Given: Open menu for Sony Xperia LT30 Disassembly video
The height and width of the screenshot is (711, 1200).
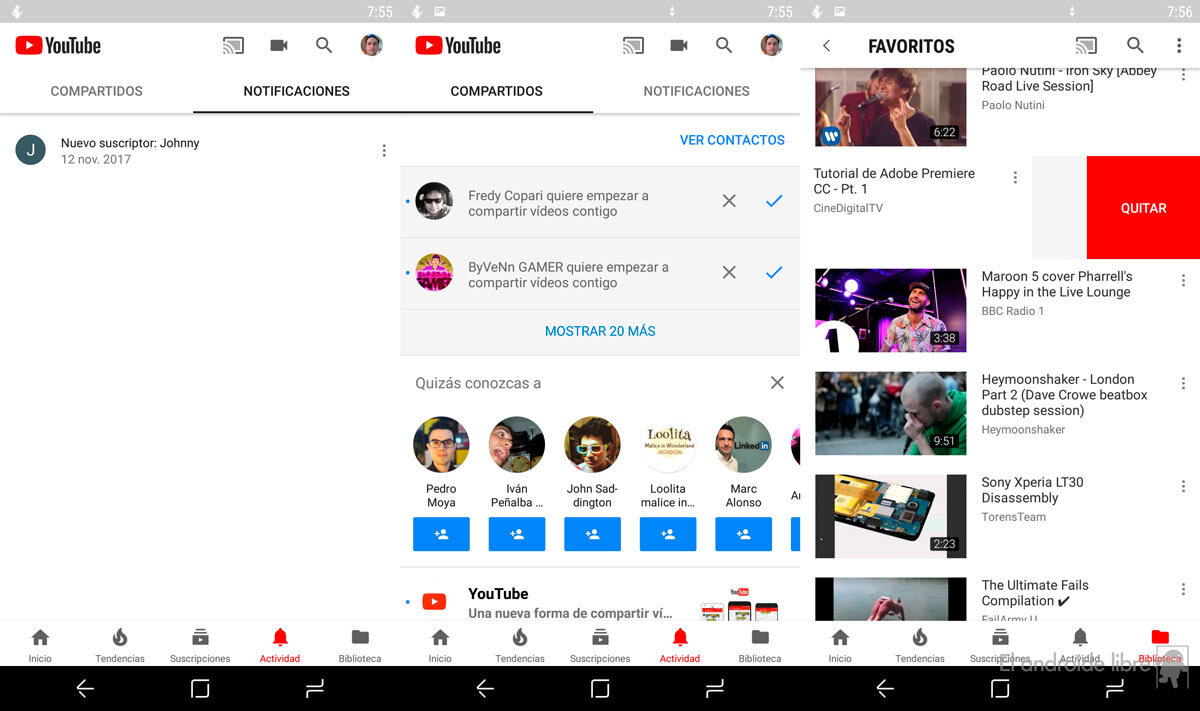Looking at the screenshot, I should tap(1183, 486).
